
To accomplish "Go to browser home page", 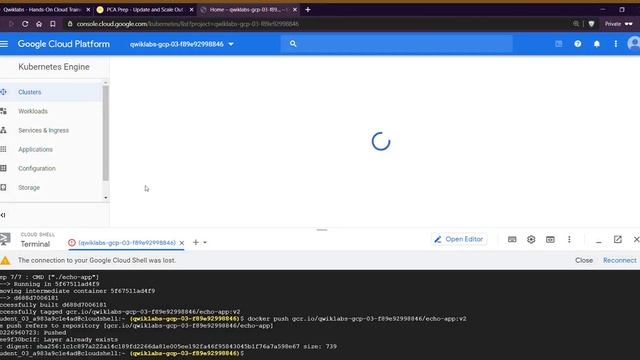I will [x=39, y=24].
